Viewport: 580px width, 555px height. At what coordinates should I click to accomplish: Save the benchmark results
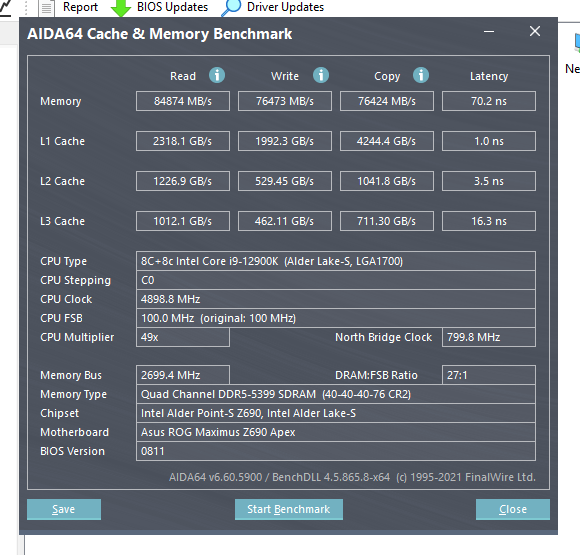pyautogui.click(x=64, y=509)
